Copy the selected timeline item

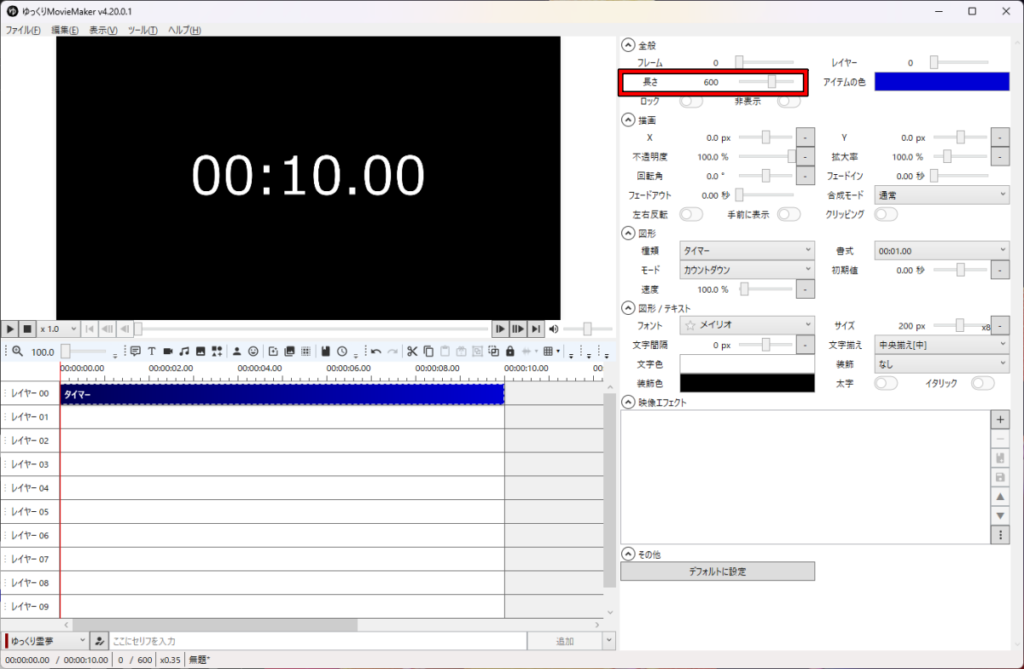pyautogui.click(x=428, y=351)
